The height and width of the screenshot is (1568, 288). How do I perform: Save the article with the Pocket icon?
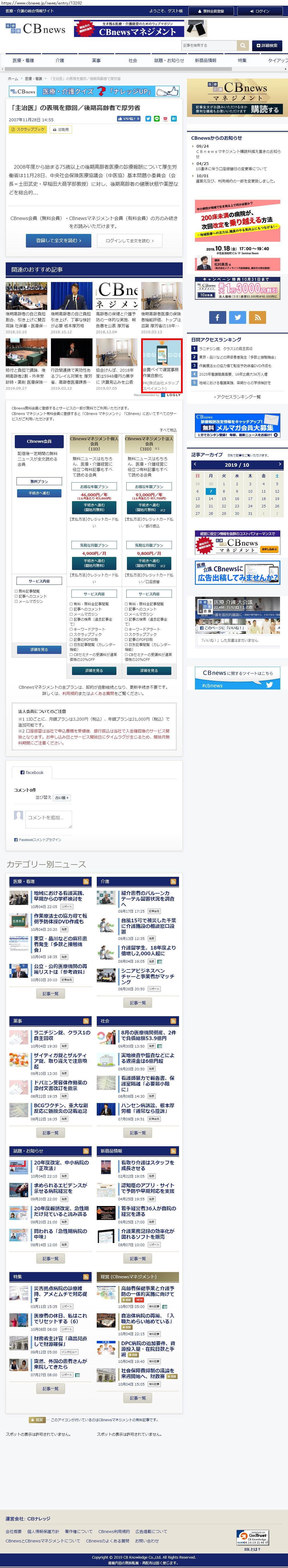(x=165, y=119)
